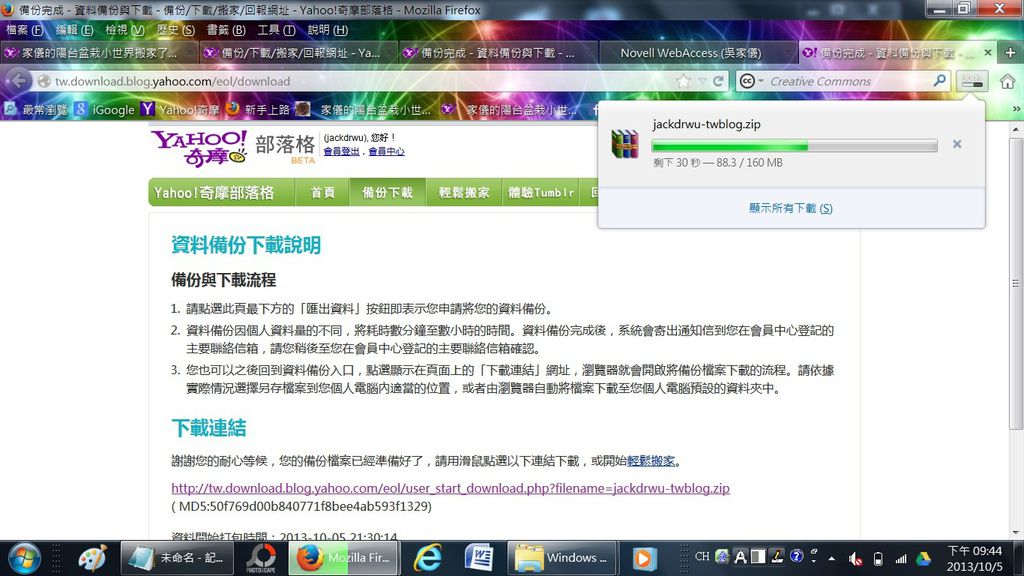Reload the page with the refresh icon

tap(718, 81)
